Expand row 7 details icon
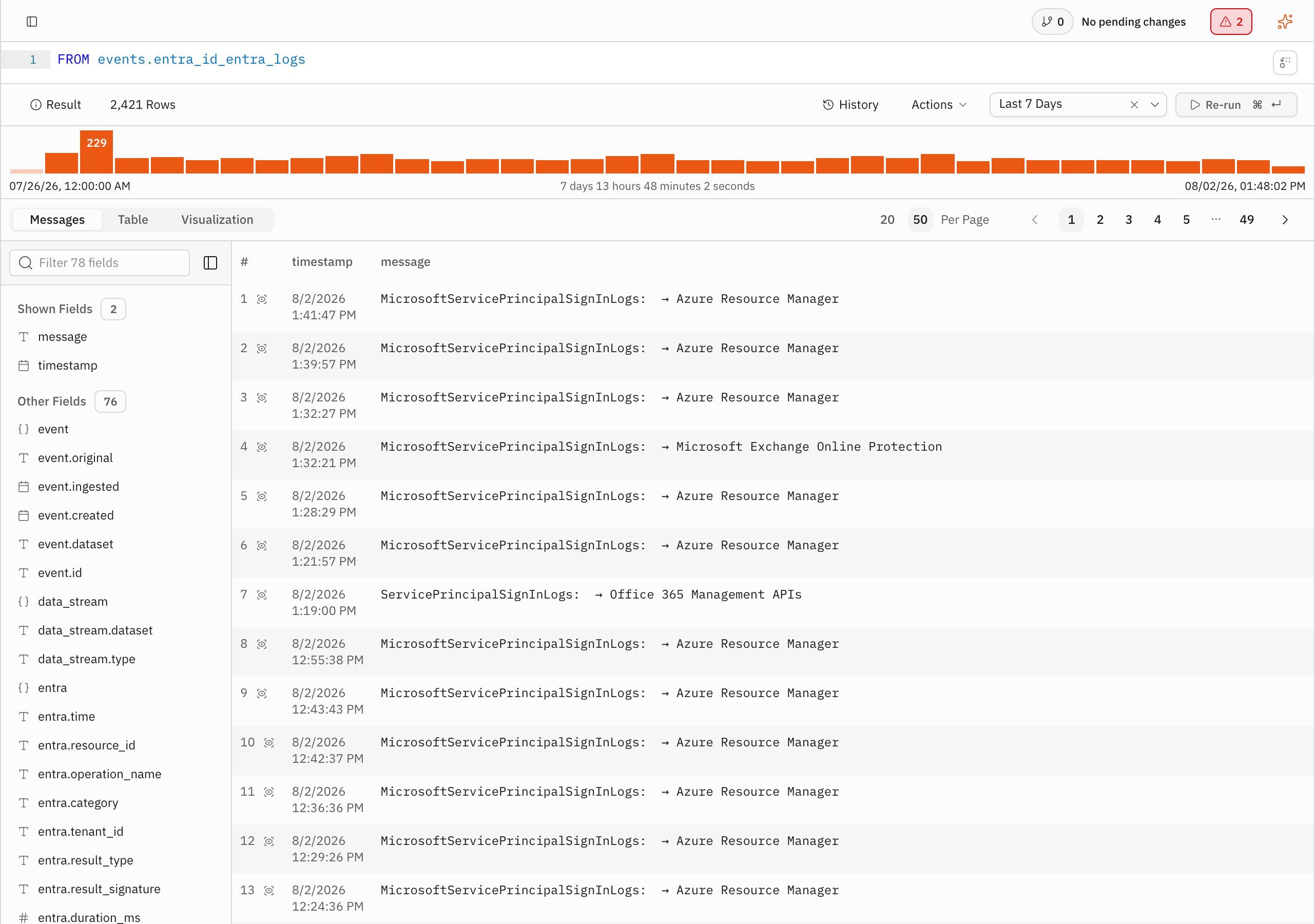Image resolution: width=1315 pixels, height=924 pixels. (262, 595)
